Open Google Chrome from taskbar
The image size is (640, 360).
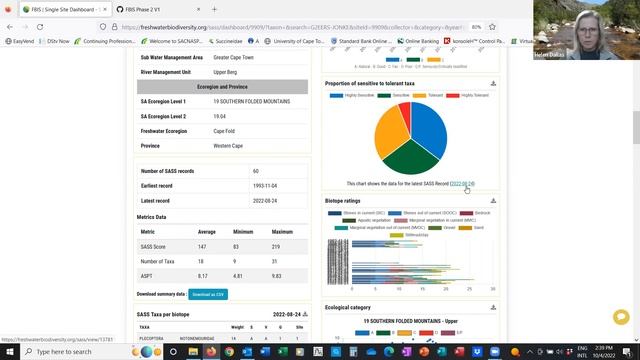click(229, 351)
